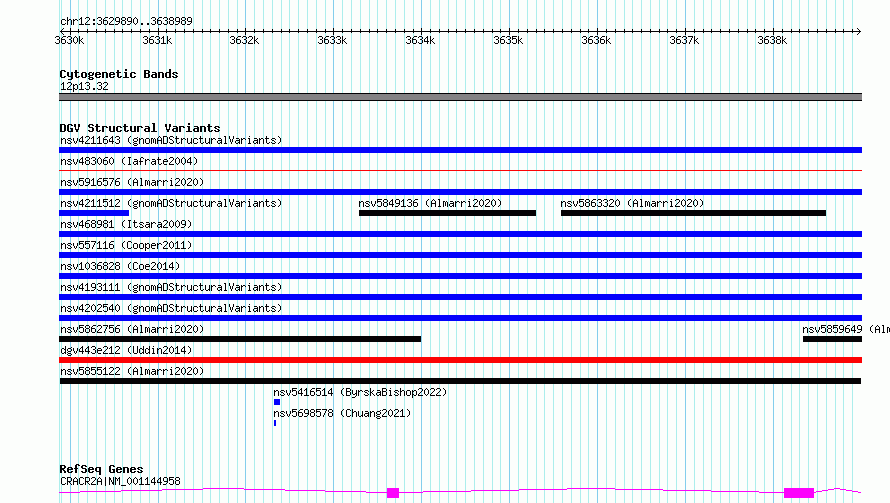Open nsv4193111 gnomADStructuralVariants label

(x=171, y=287)
